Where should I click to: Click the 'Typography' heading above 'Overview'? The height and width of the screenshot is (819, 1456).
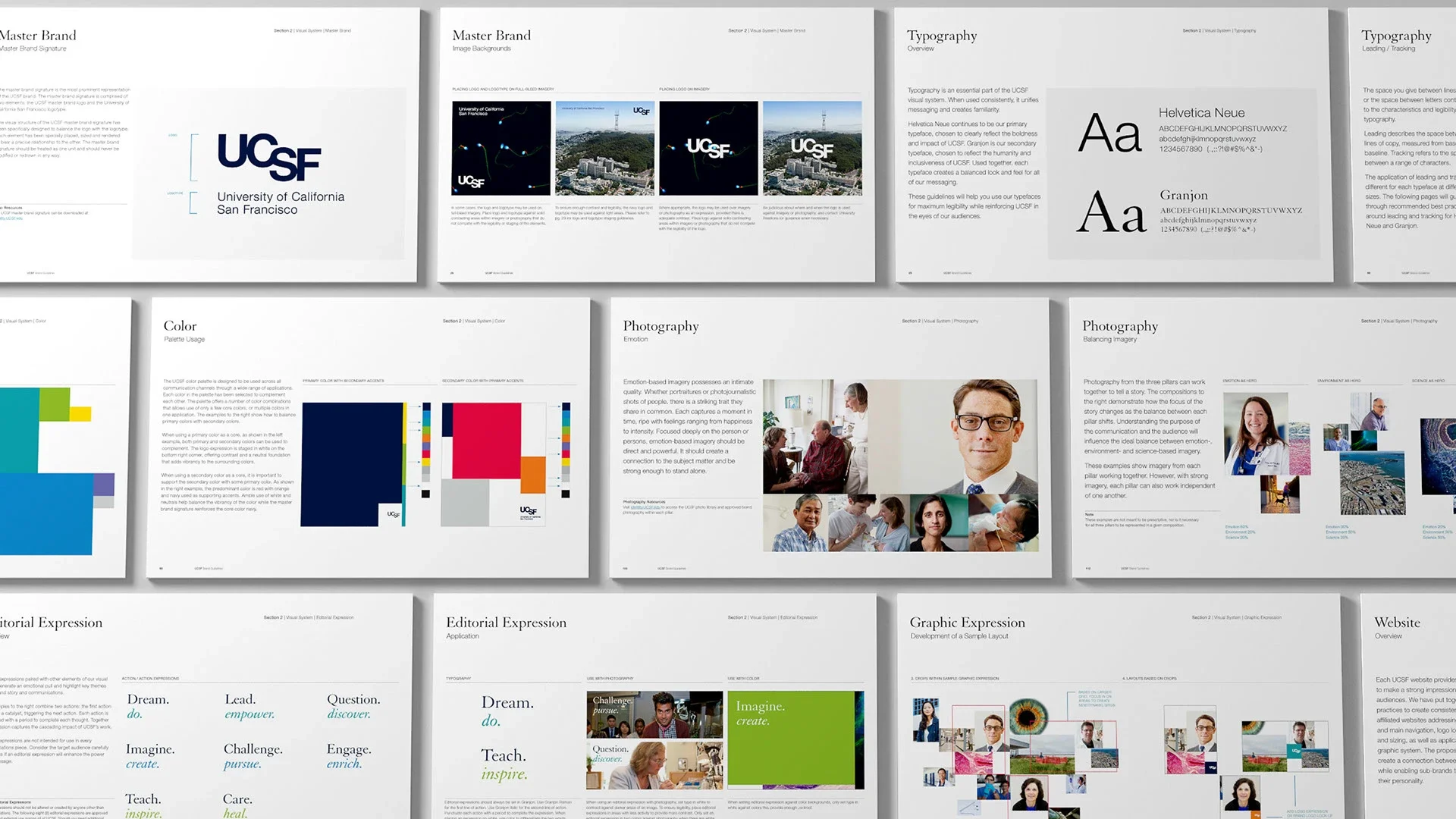942,36
